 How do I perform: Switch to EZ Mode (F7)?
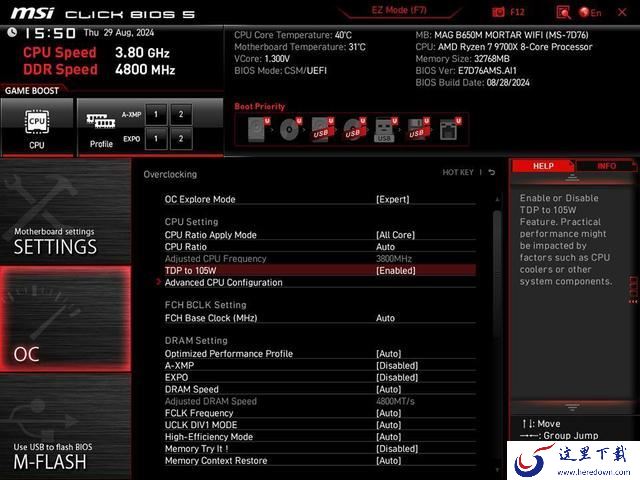click(399, 10)
